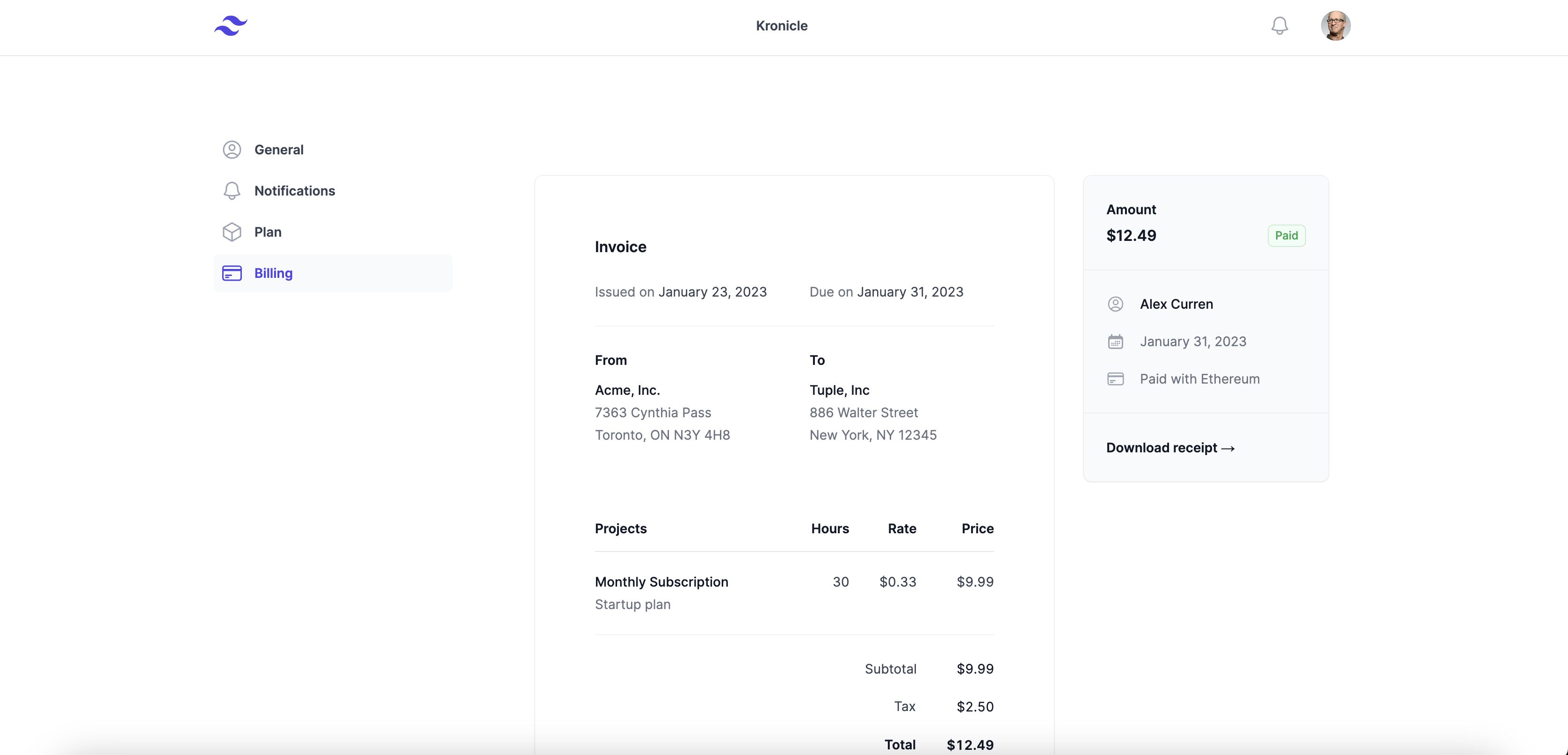
Task: Click the sidebar Notifications bell icon
Action: click(x=232, y=190)
